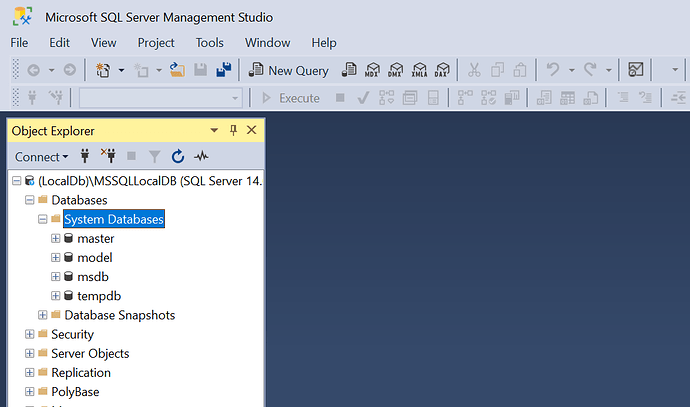Click the Connect Object Explorer plug icon
690x407 pixels.
pyautogui.click(x=84, y=156)
